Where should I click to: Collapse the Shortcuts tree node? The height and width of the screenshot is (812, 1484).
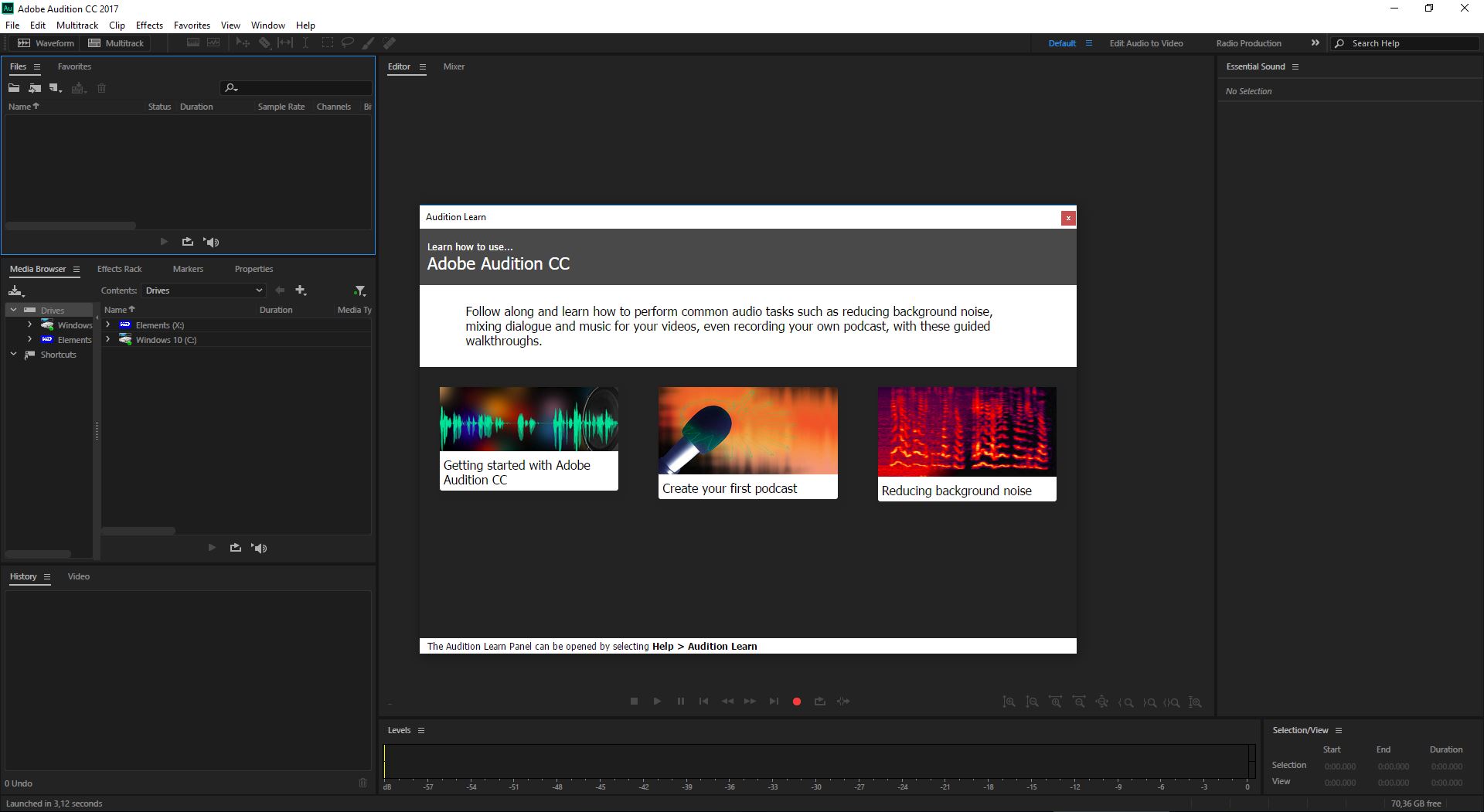[13, 354]
